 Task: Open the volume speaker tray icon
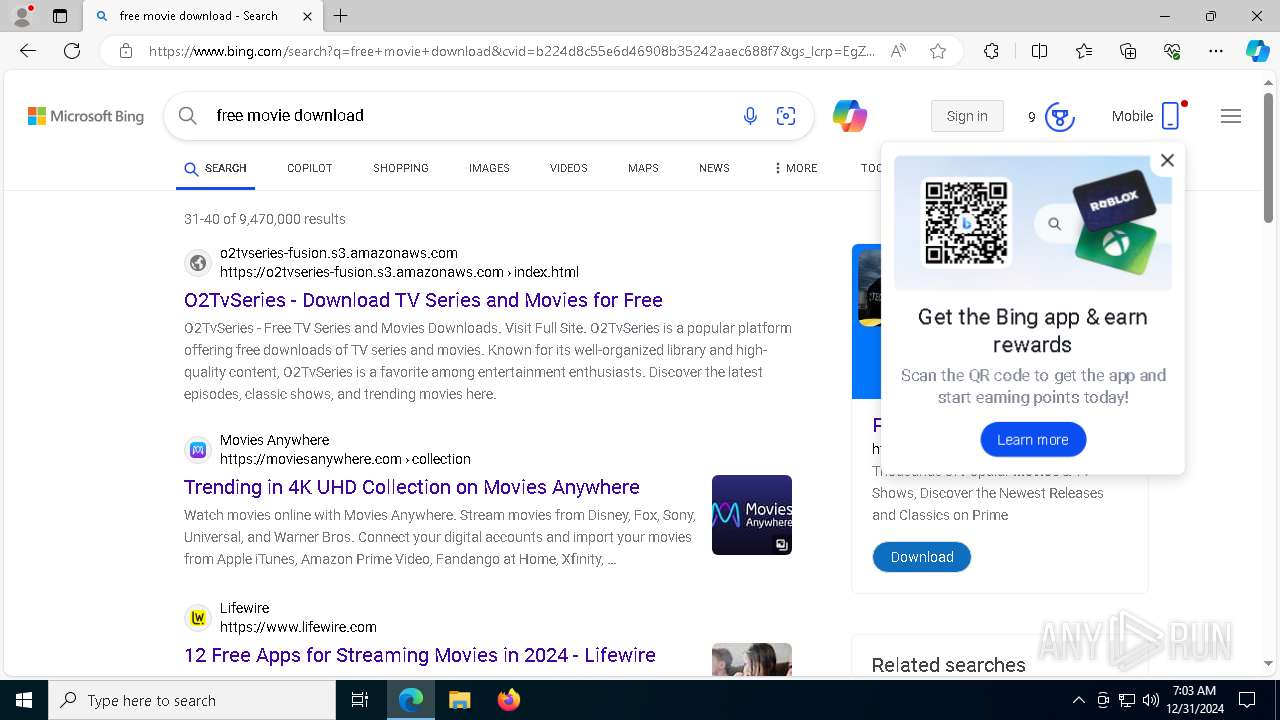click(1151, 700)
